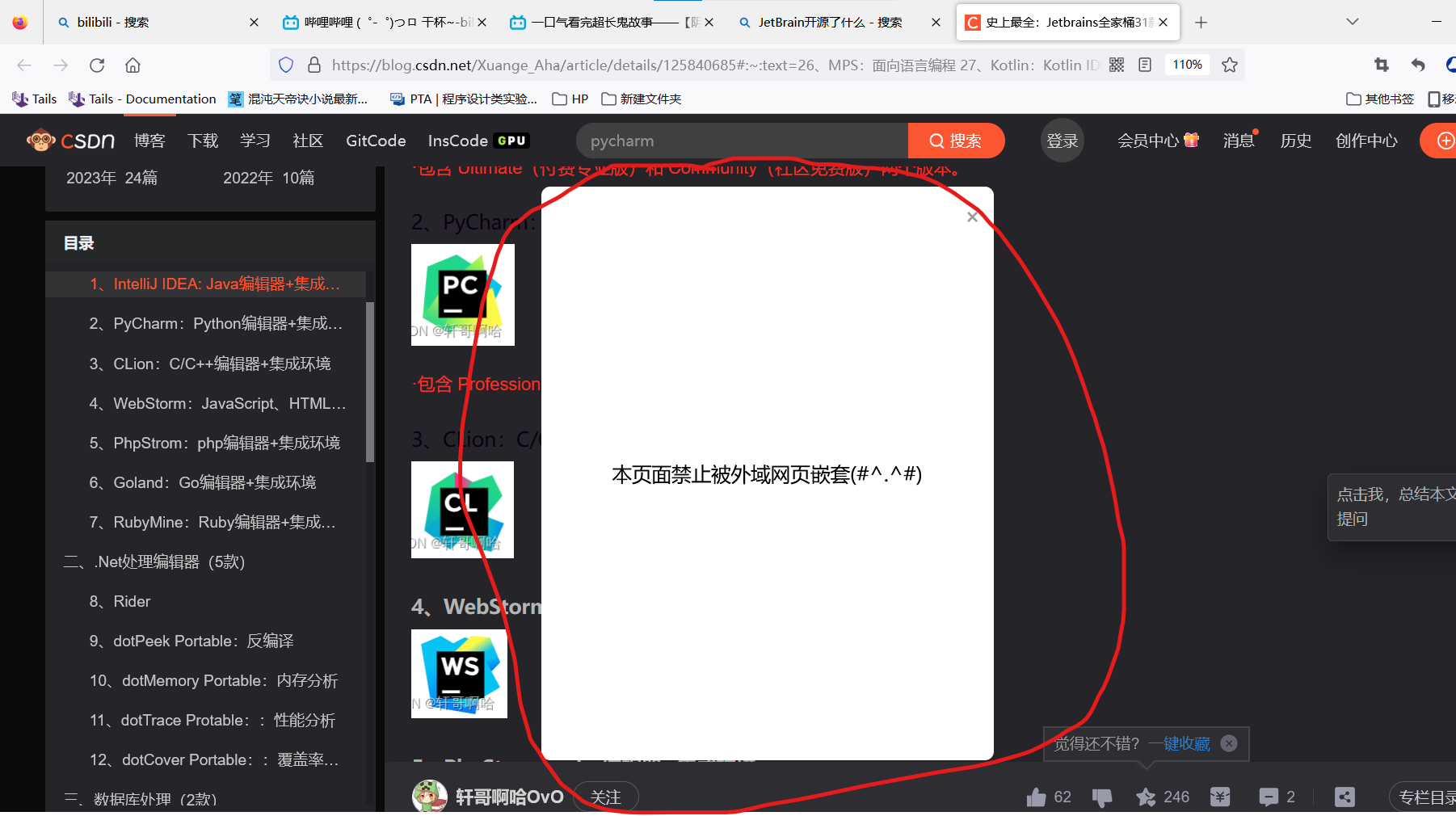Image resolution: width=1456 pixels, height=816 pixels.
Task: Reload the current page
Action: [x=97, y=65]
